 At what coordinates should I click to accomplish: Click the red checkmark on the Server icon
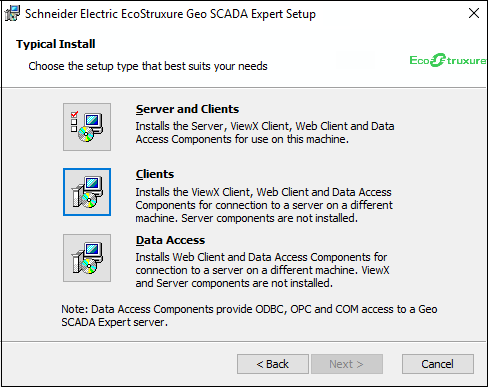pos(74,114)
